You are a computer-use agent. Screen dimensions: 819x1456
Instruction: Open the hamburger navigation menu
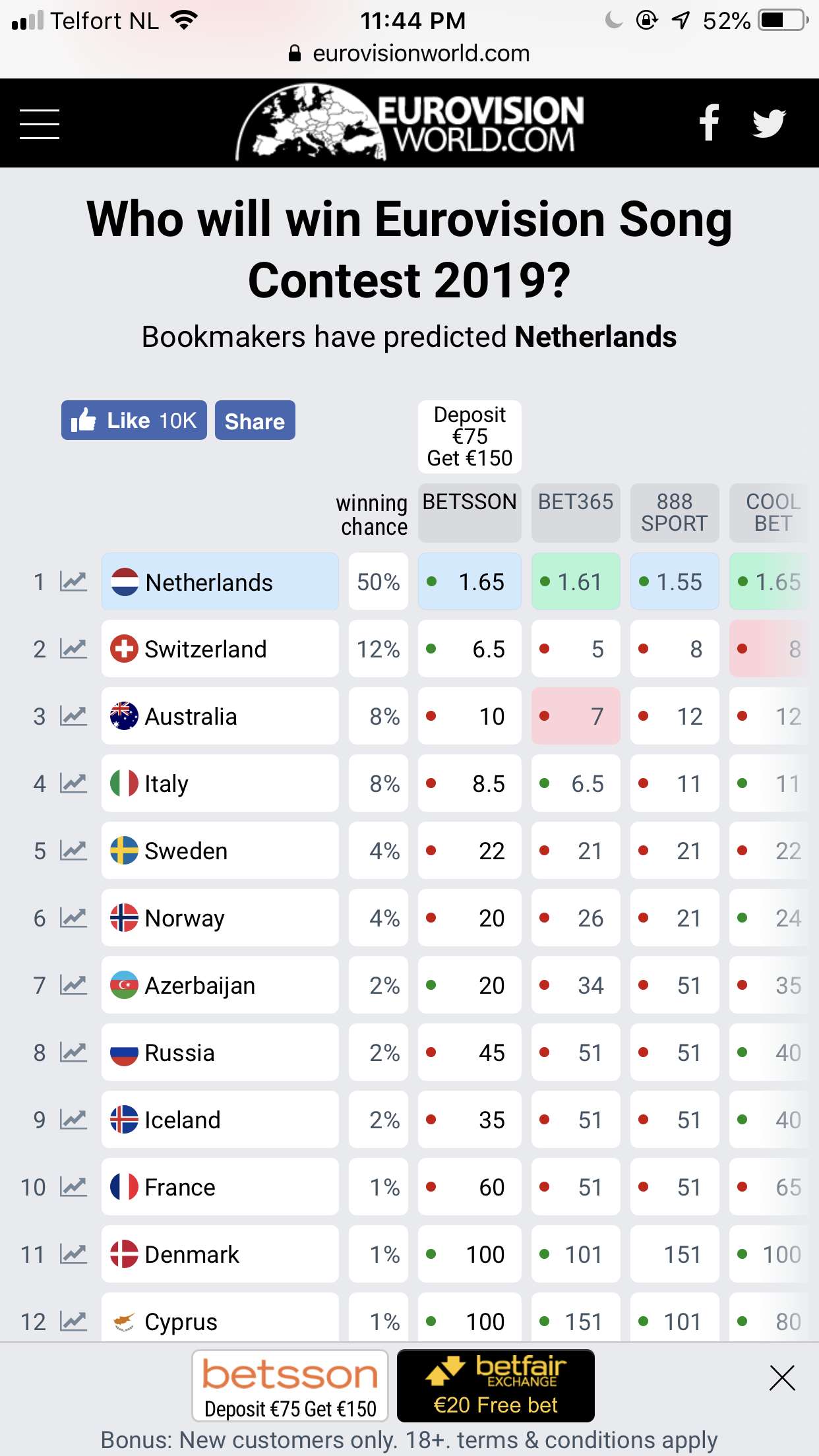[40, 124]
